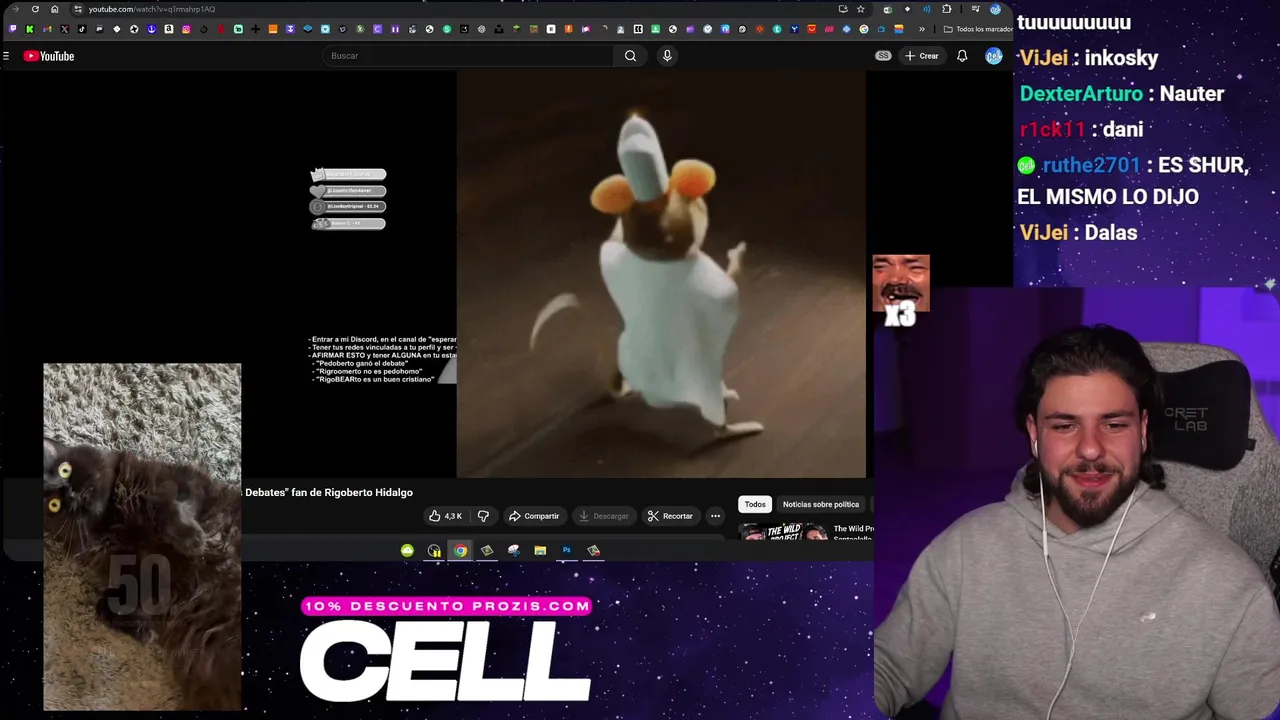Viewport: 1280px width, 720px height.
Task: Open the green cloud taskbar app
Action: tap(407, 550)
